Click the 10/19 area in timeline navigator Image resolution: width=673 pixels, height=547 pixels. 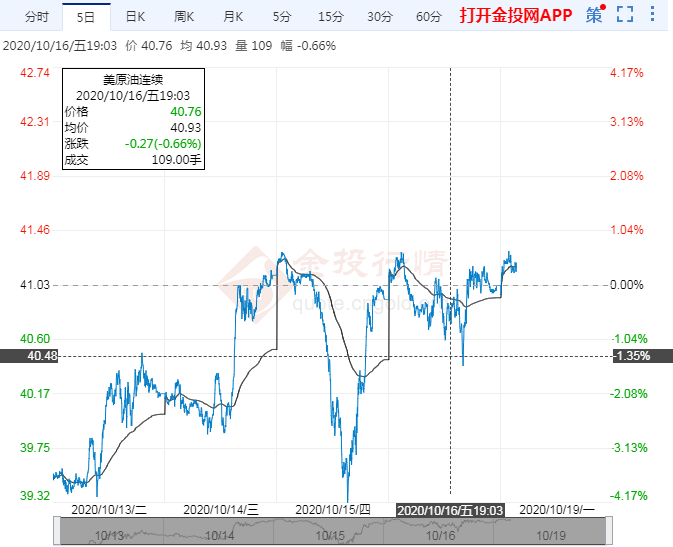tap(541, 535)
